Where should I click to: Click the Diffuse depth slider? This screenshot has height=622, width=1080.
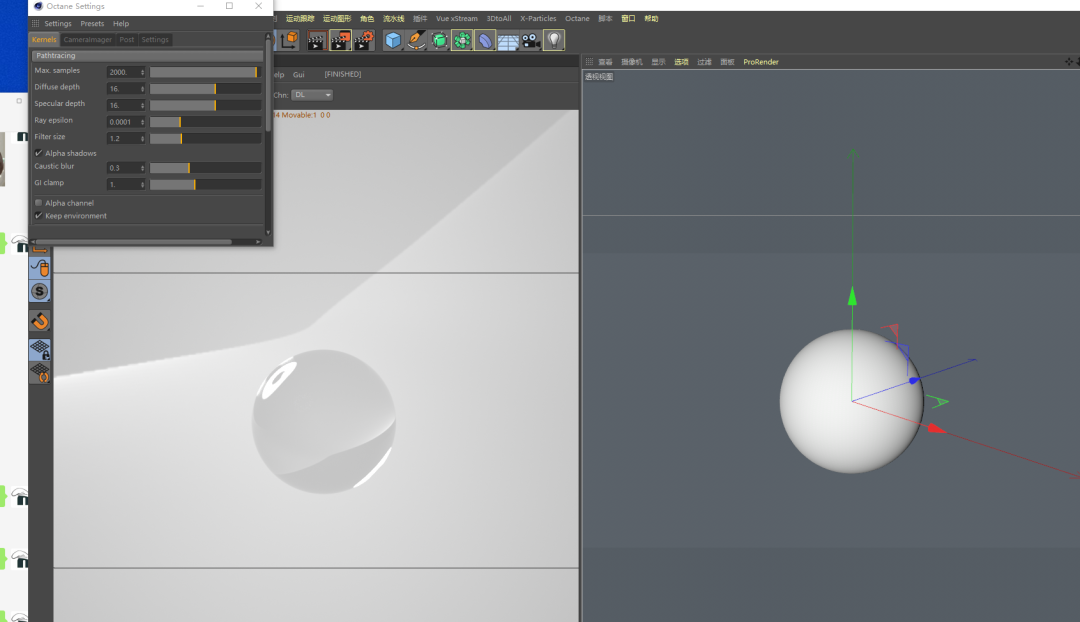tap(205, 88)
